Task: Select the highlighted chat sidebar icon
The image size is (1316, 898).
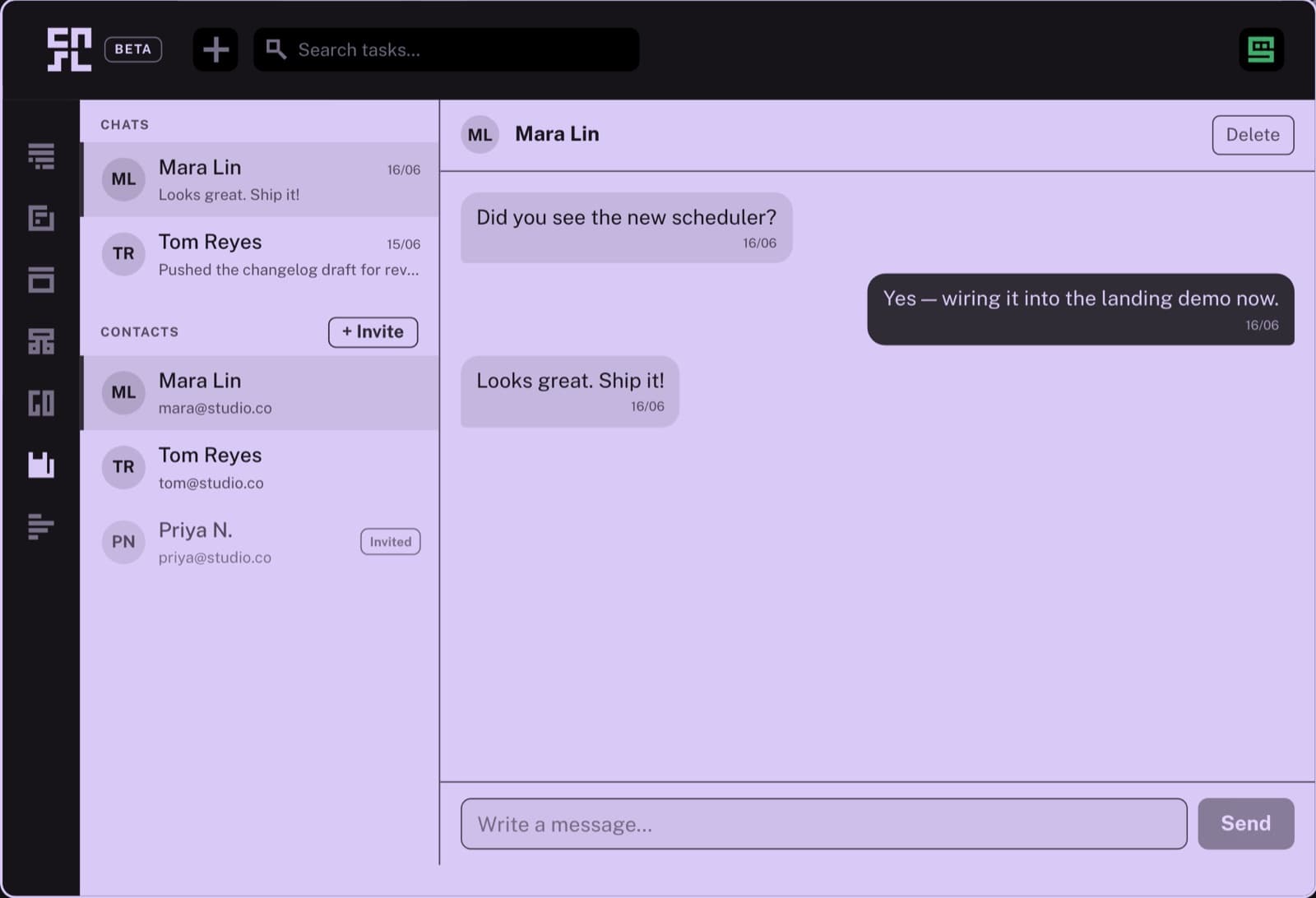Action: click(41, 465)
